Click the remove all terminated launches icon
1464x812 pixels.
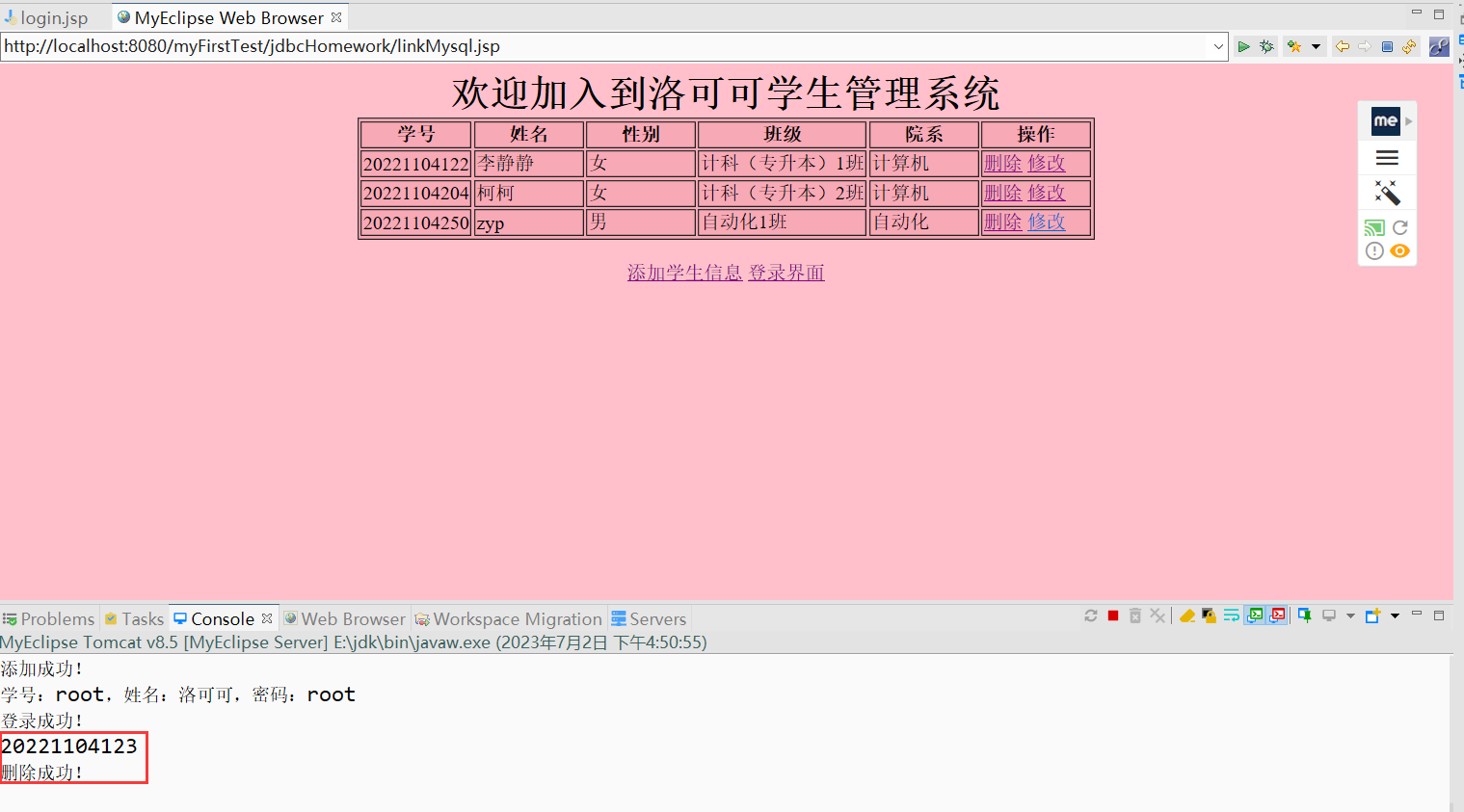coord(1158,616)
